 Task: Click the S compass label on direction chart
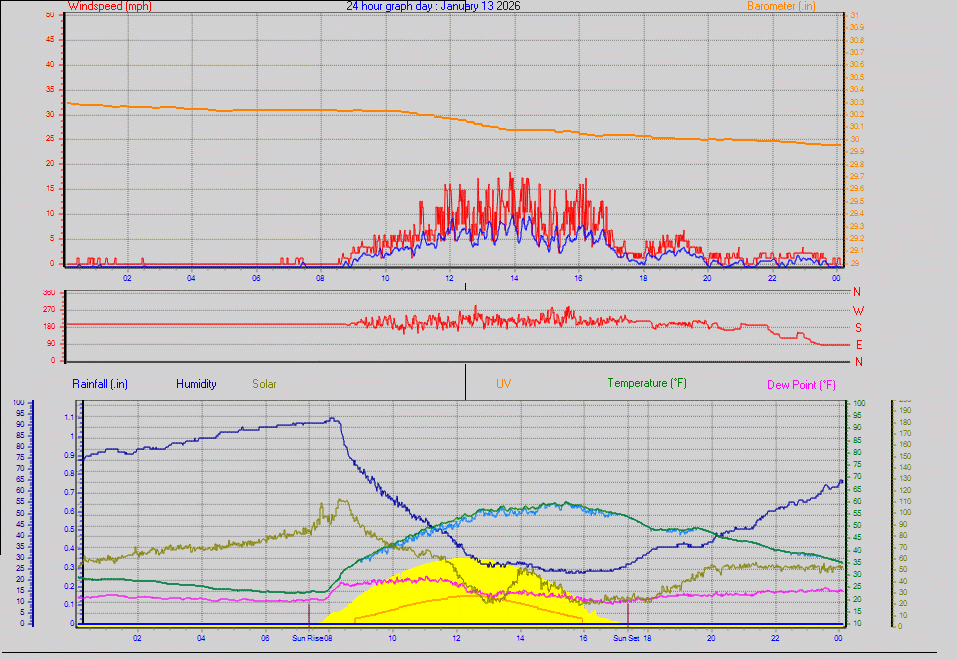[x=858, y=327]
